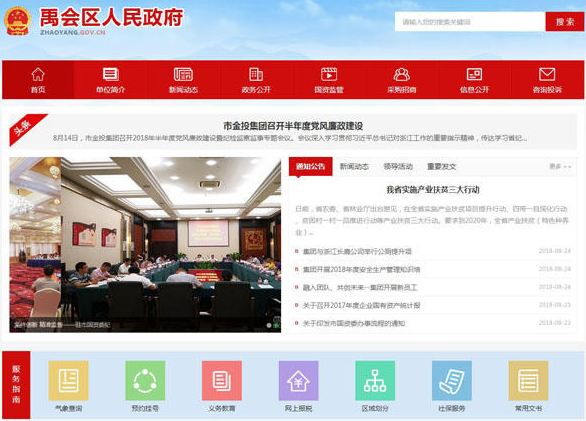586x421 pixels.
Task: Open the 国资监管 video clapper icon
Action: (329, 74)
